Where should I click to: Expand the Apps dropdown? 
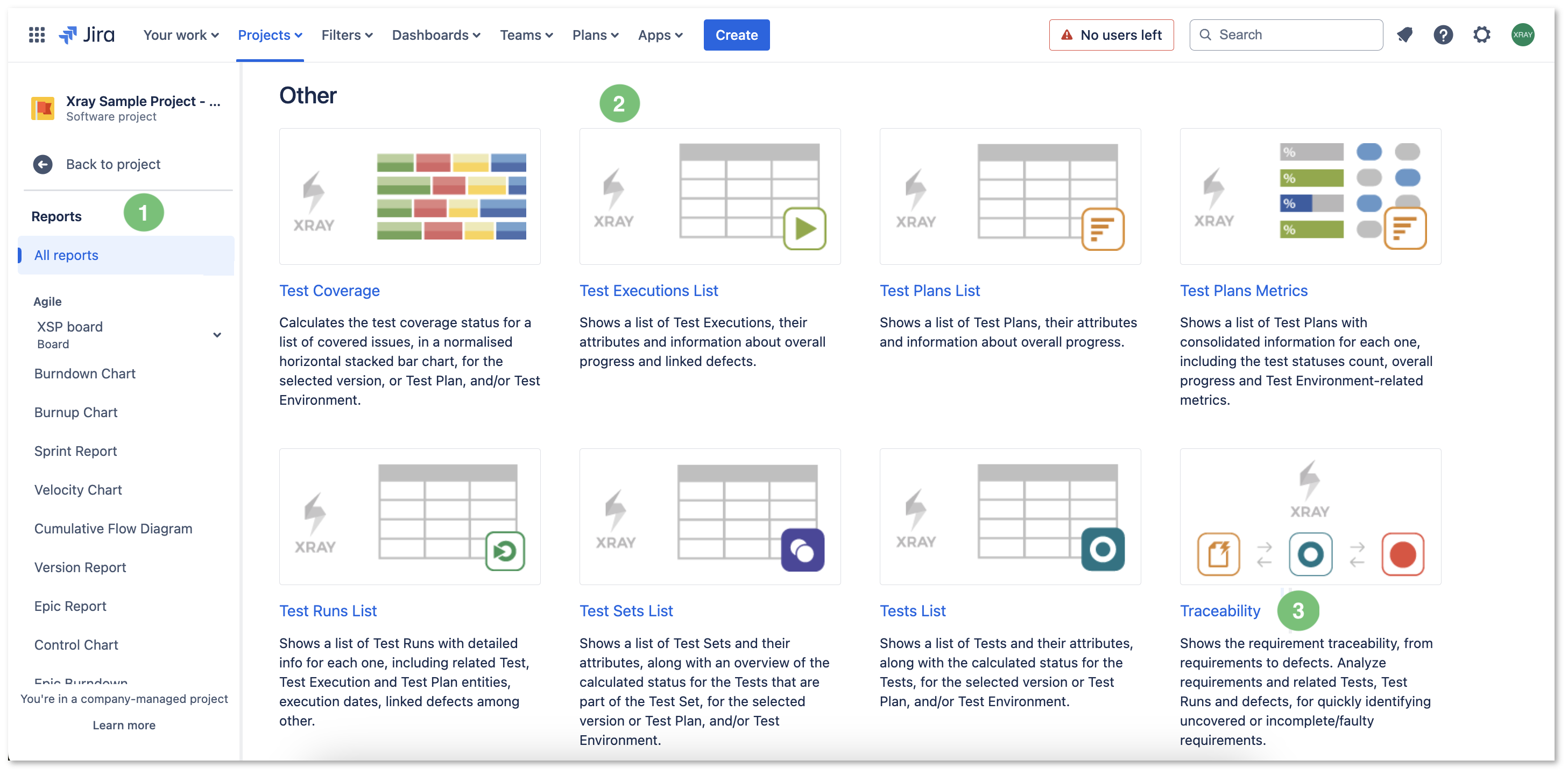(x=660, y=36)
